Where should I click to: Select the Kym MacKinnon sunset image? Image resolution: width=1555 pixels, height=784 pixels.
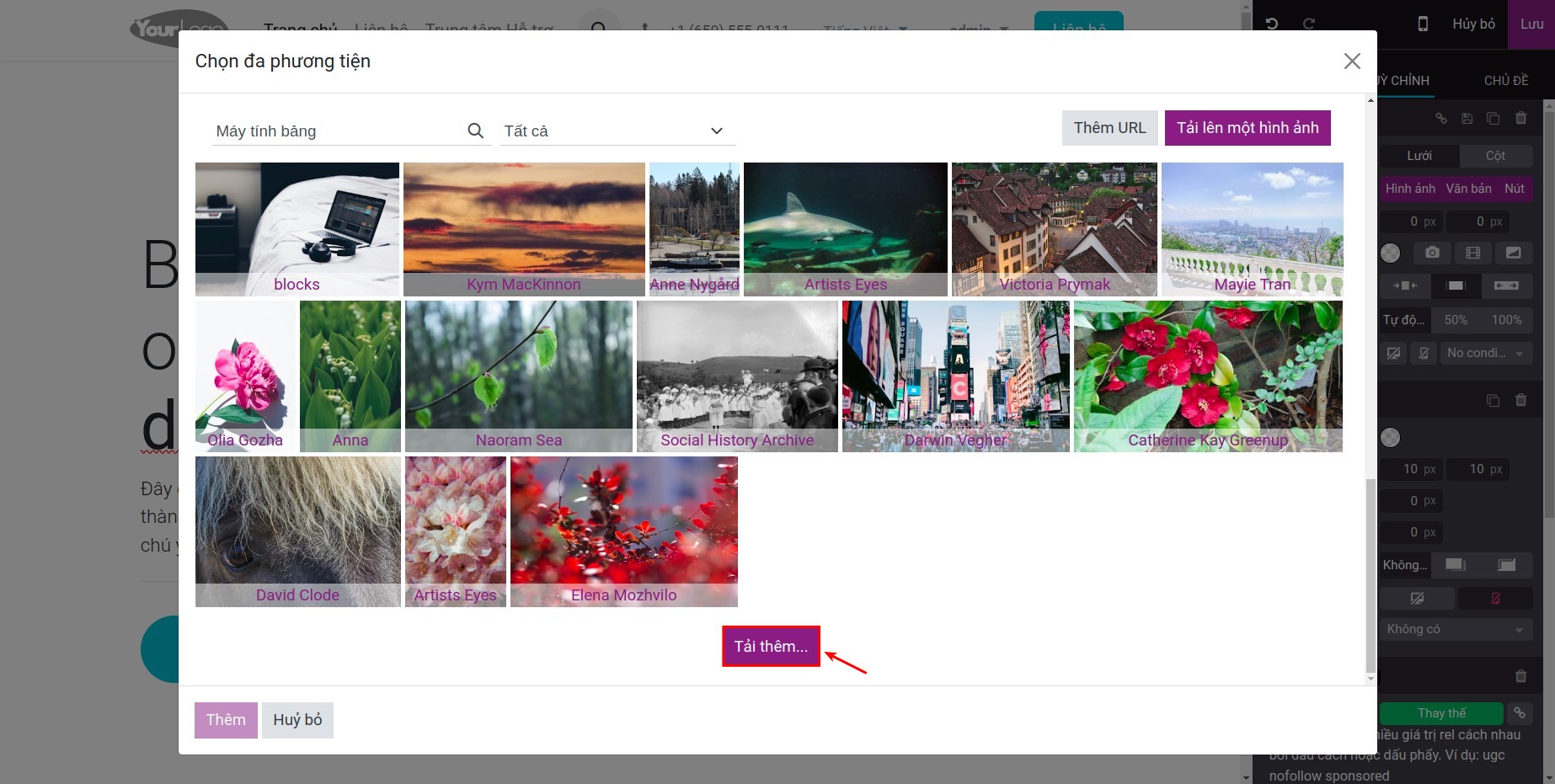(524, 229)
